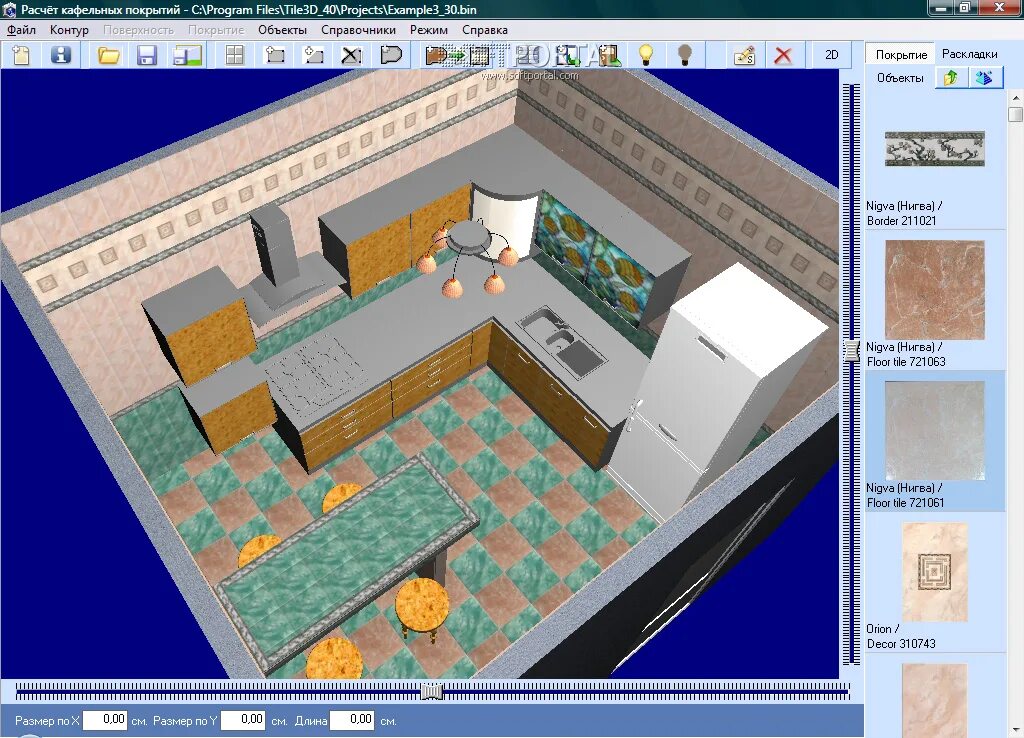Click the rectangle contour icon with corner handles

point(275,55)
